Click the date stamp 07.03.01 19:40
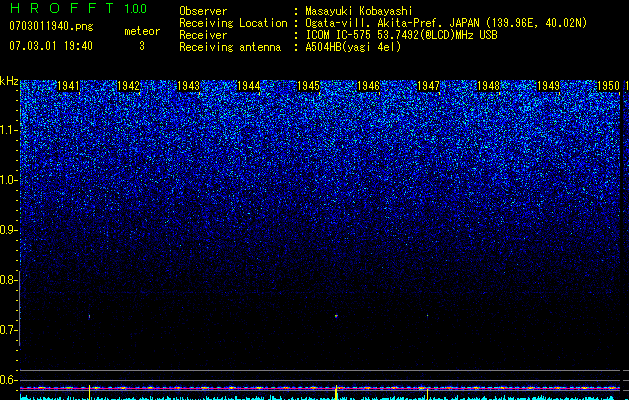Image resolution: width=629 pixels, height=400 pixels. (51, 46)
